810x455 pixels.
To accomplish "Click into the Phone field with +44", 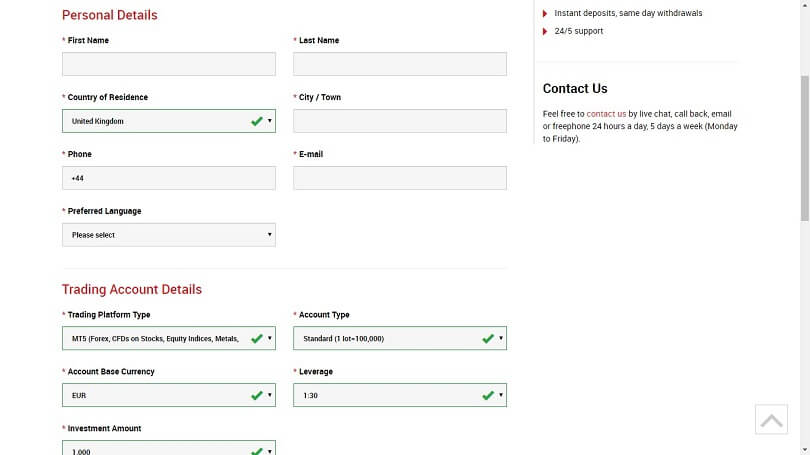I will 169,178.
